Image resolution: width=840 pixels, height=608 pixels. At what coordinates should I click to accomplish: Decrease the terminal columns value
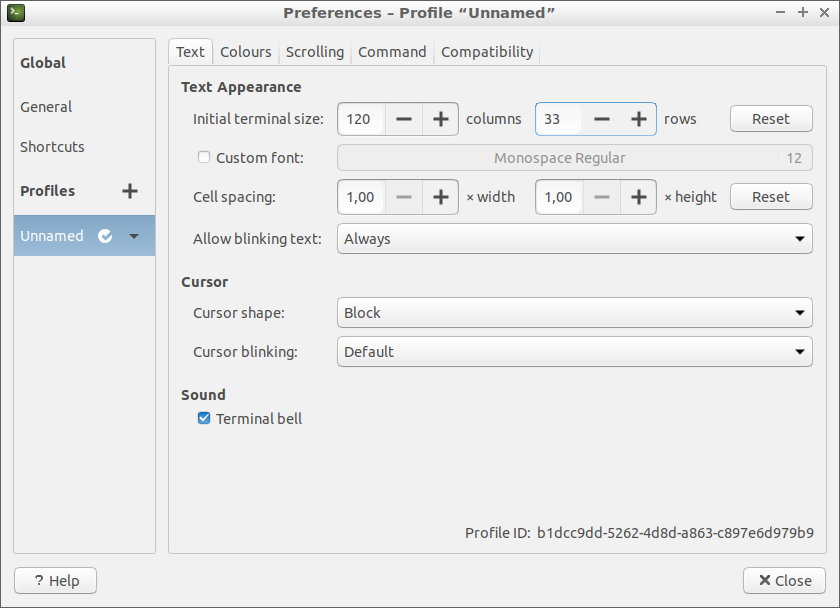tap(403, 119)
